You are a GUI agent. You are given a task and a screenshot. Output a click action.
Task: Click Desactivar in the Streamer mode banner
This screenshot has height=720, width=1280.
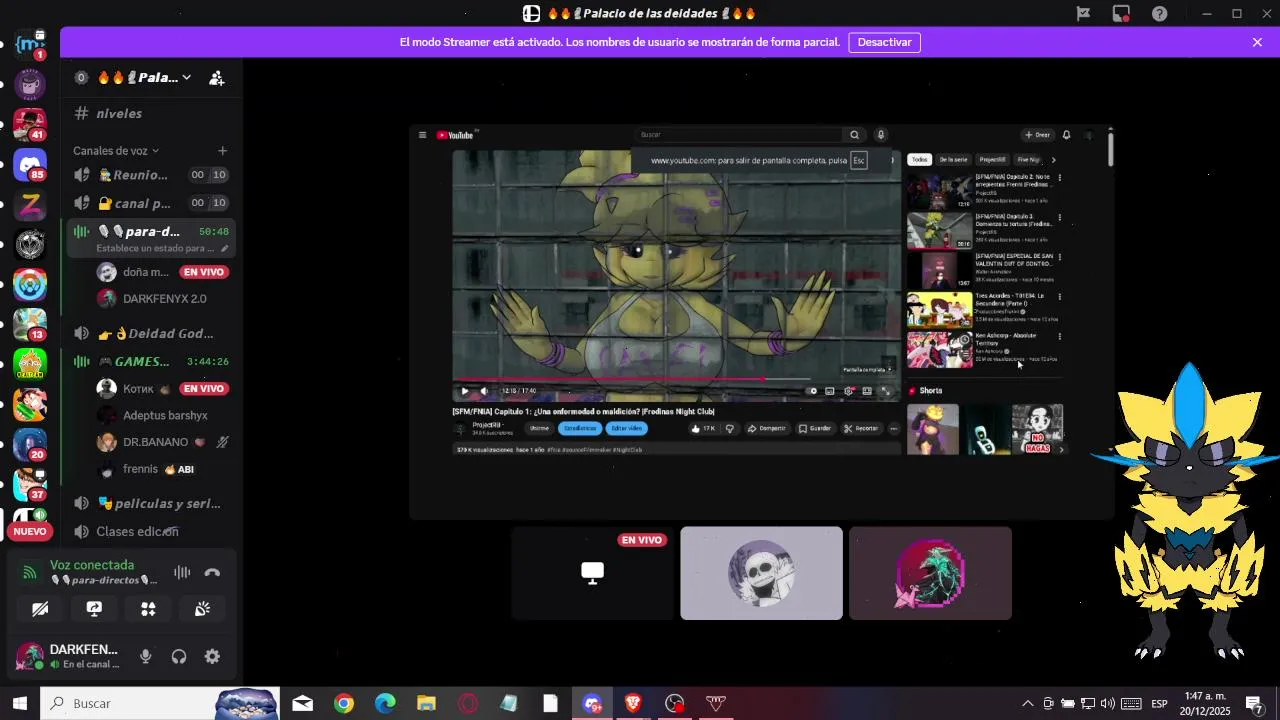pos(885,43)
